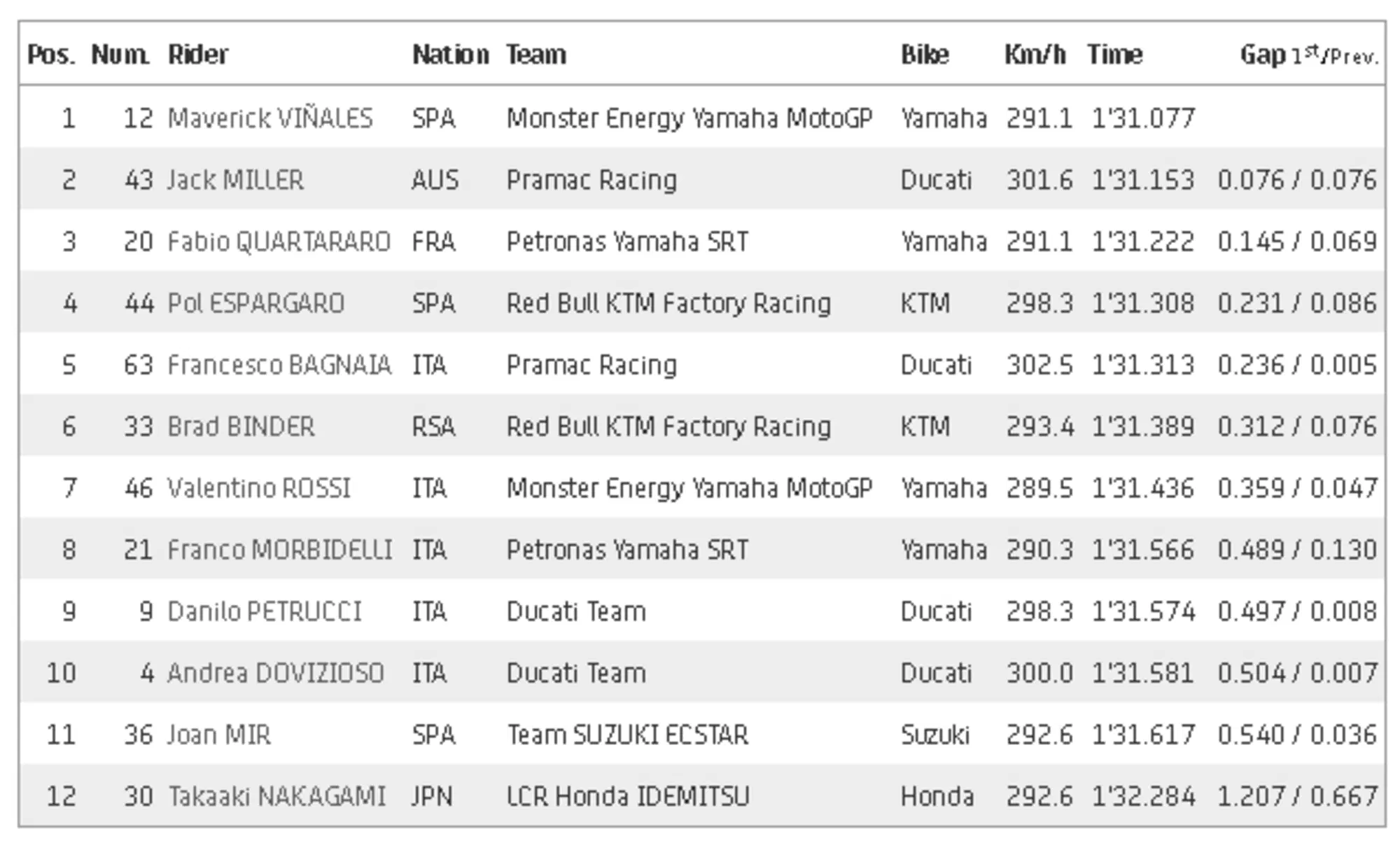This screenshot has height=841, width=1400.
Task: Click the Rider column header
Action: tap(198, 55)
